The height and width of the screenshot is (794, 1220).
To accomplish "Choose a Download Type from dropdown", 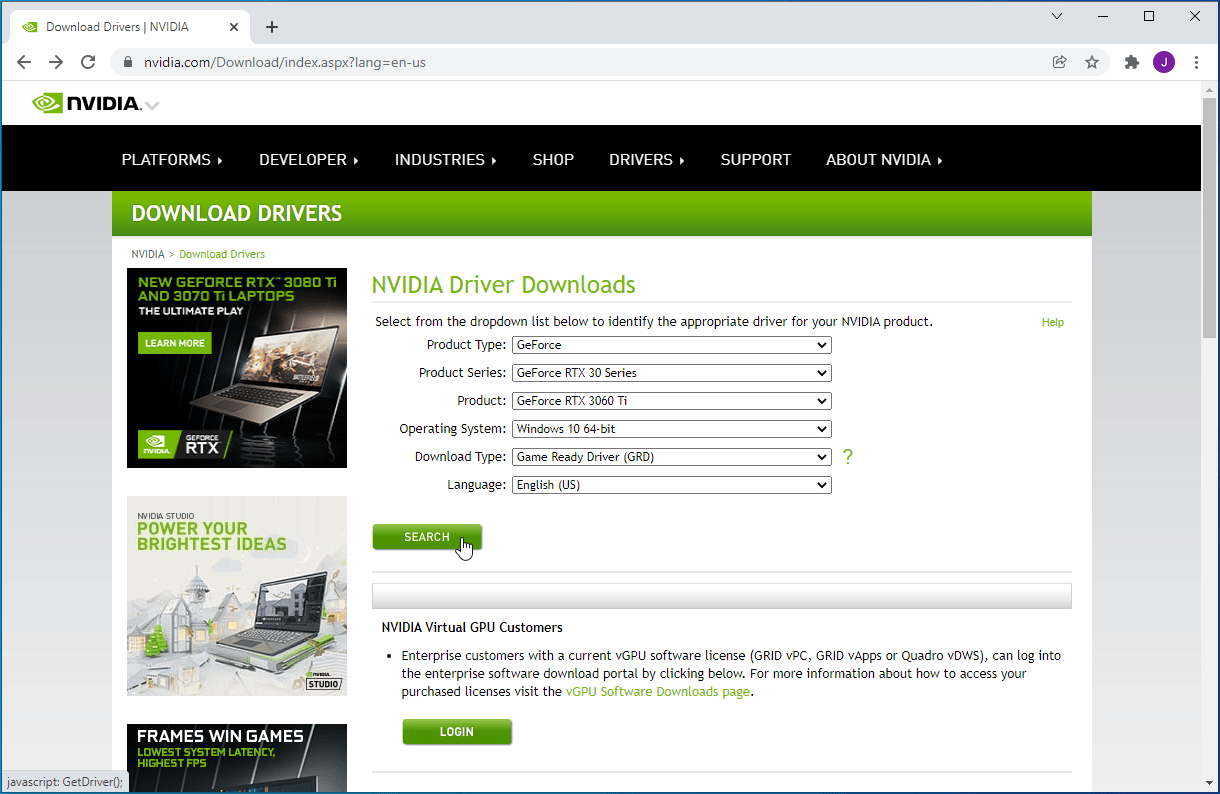I will (x=671, y=457).
